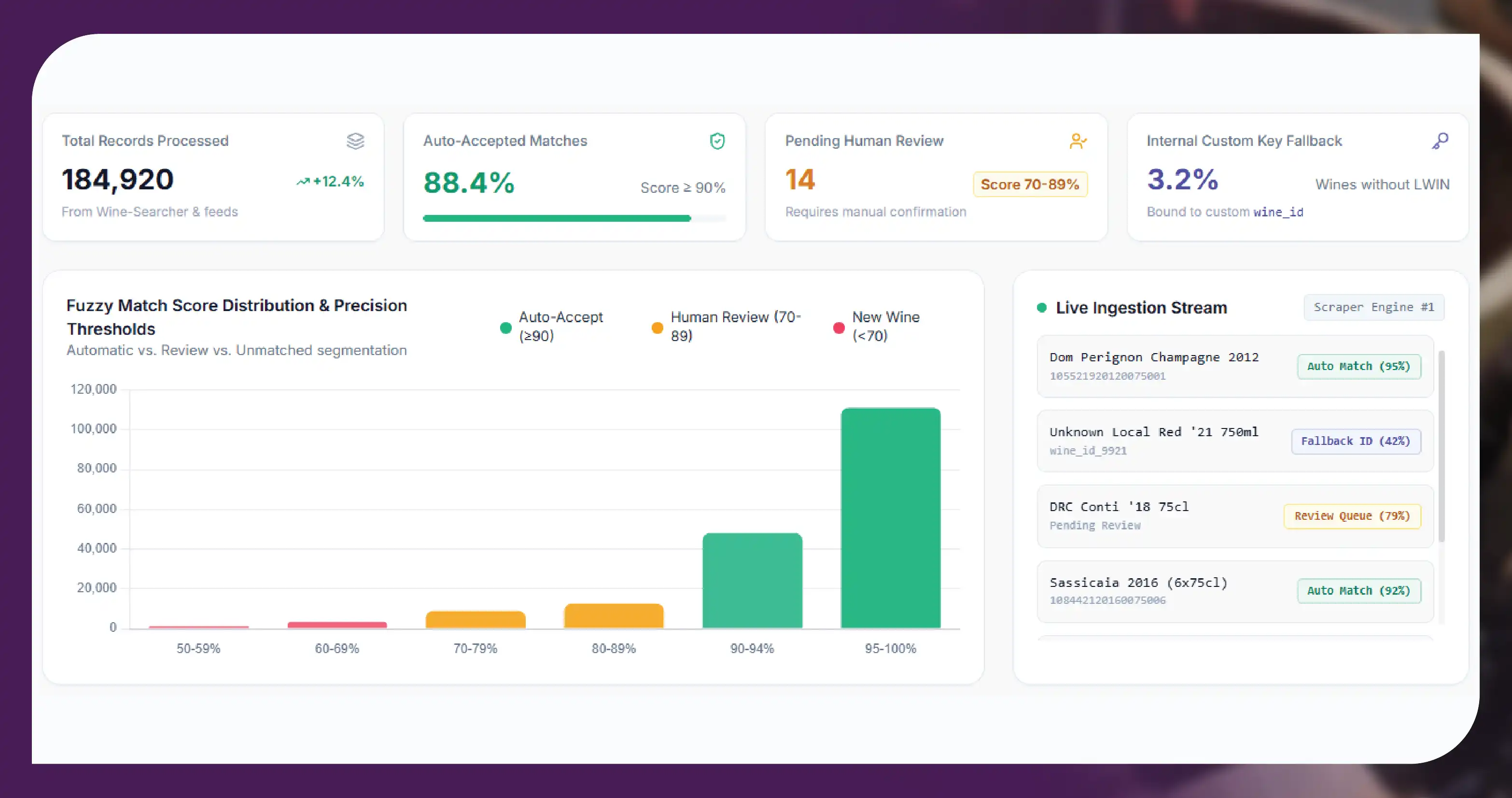The width and height of the screenshot is (1512, 798).
Task: Click the Live Ingestion Stream vertical scrollbar
Action: [x=1442, y=446]
